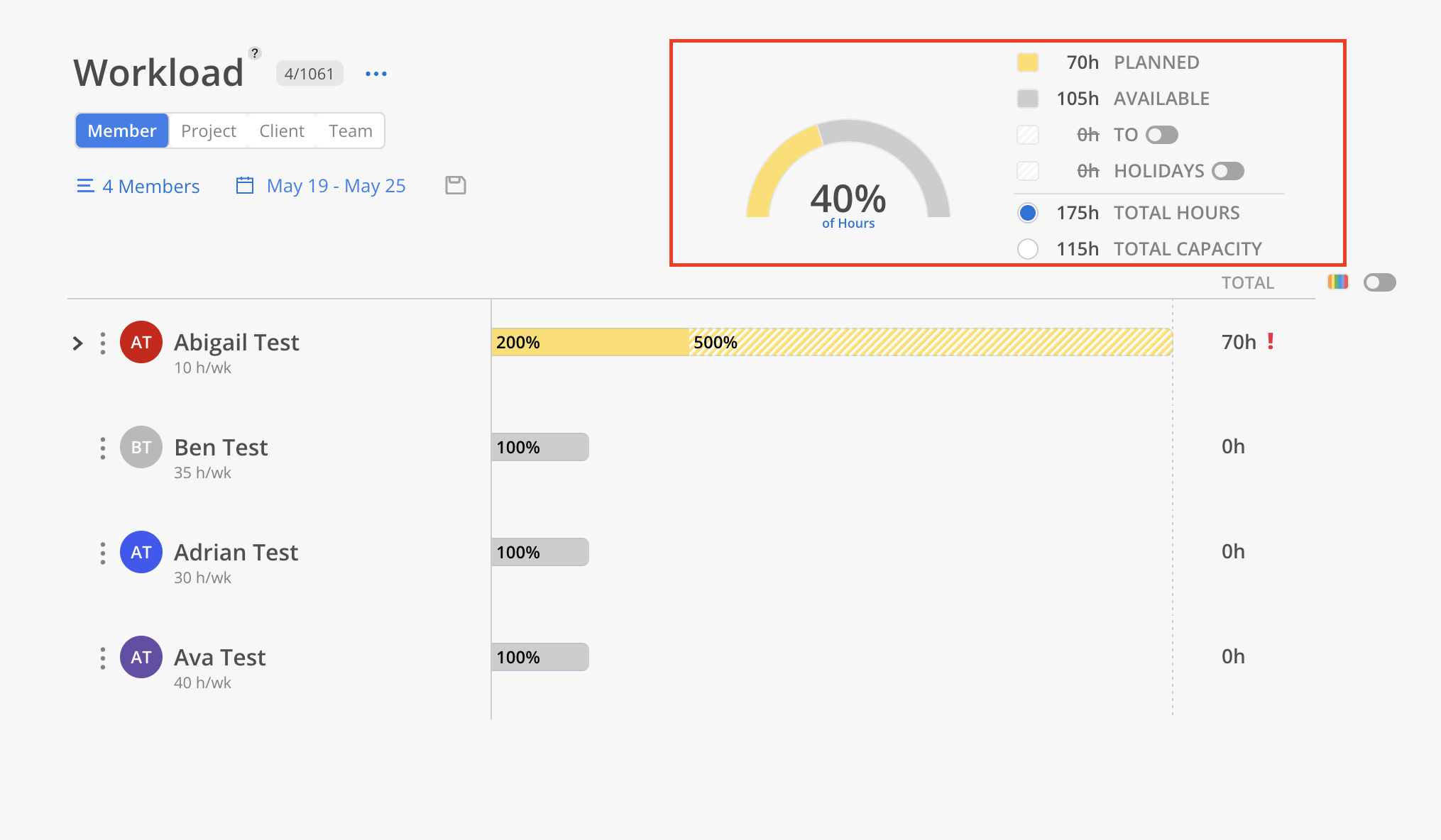Expand Abigail Test's row chevron
The height and width of the screenshot is (840, 1441).
point(77,343)
